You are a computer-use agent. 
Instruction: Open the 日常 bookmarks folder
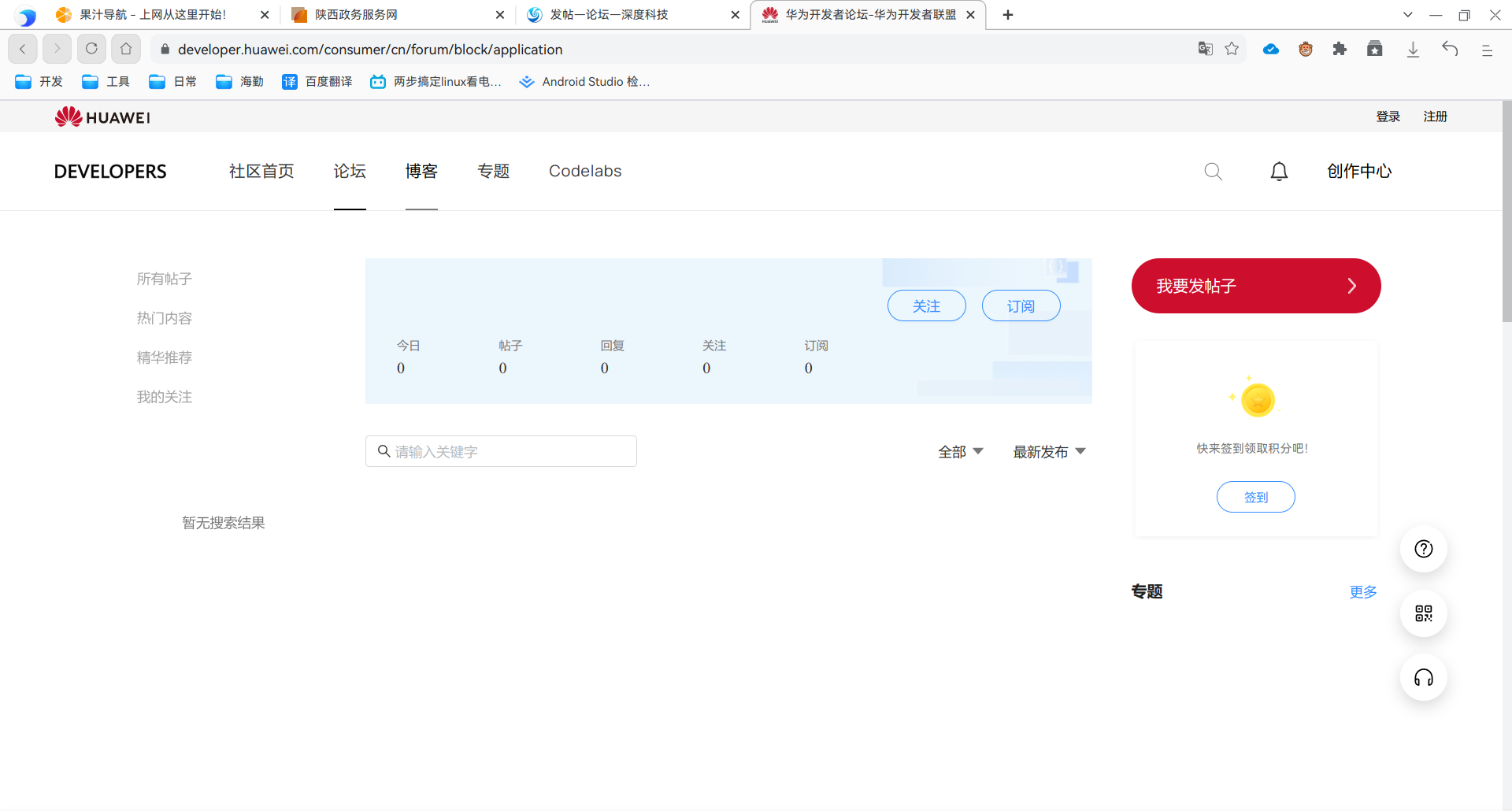pyautogui.click(x=173, y=82)
